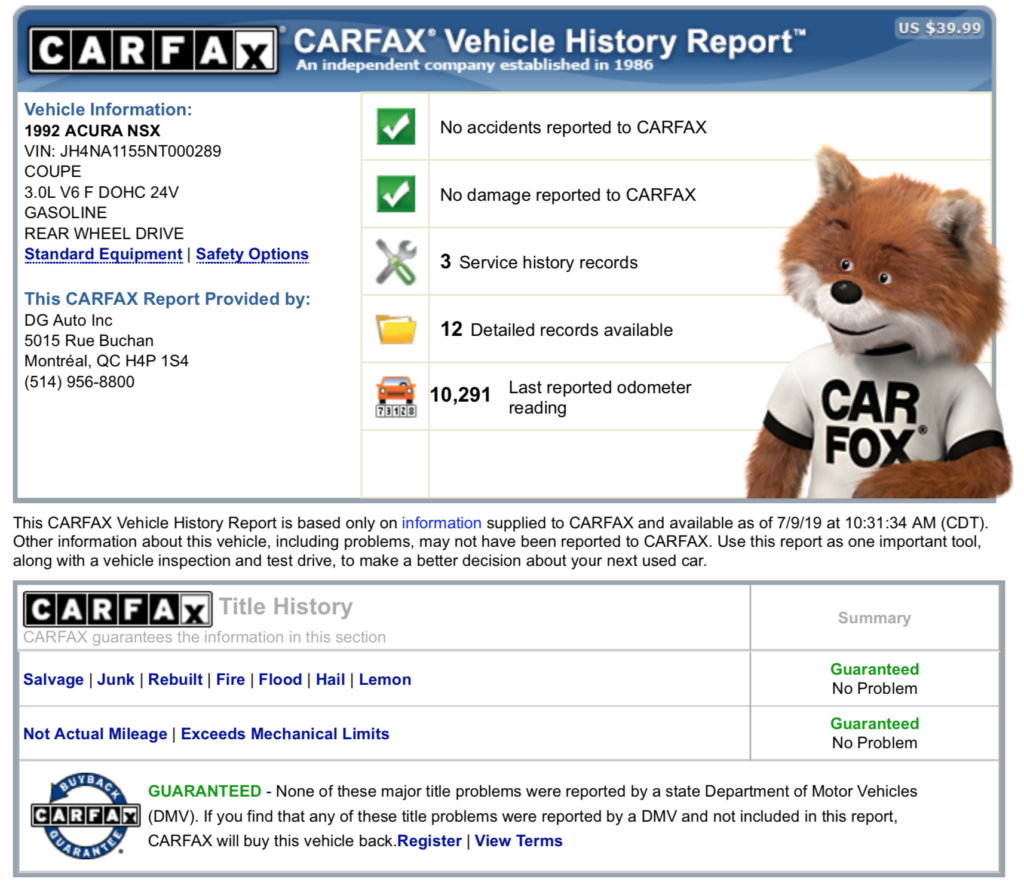Click the wrench service history icon

click(x=396, y=262)
